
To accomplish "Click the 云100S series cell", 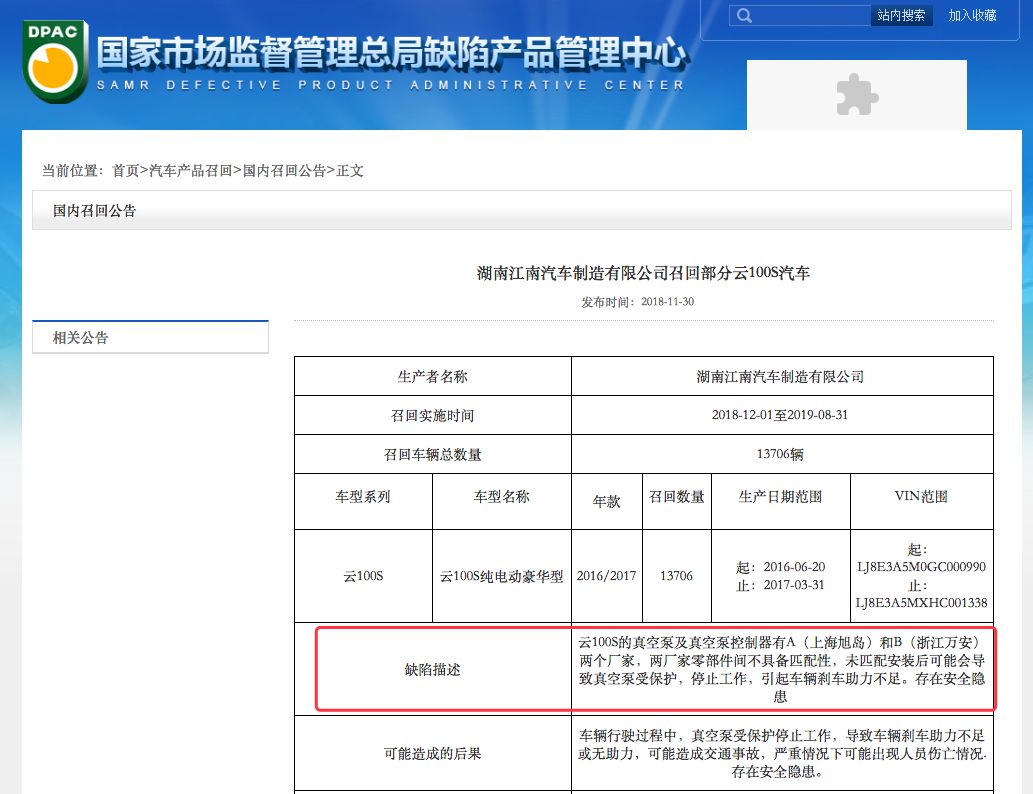I will [x=363, y=576].
